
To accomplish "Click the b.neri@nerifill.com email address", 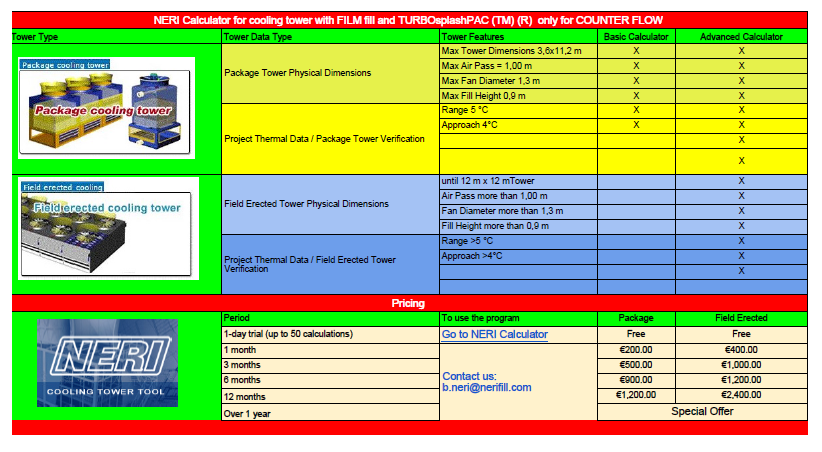I will pos(486,388).
